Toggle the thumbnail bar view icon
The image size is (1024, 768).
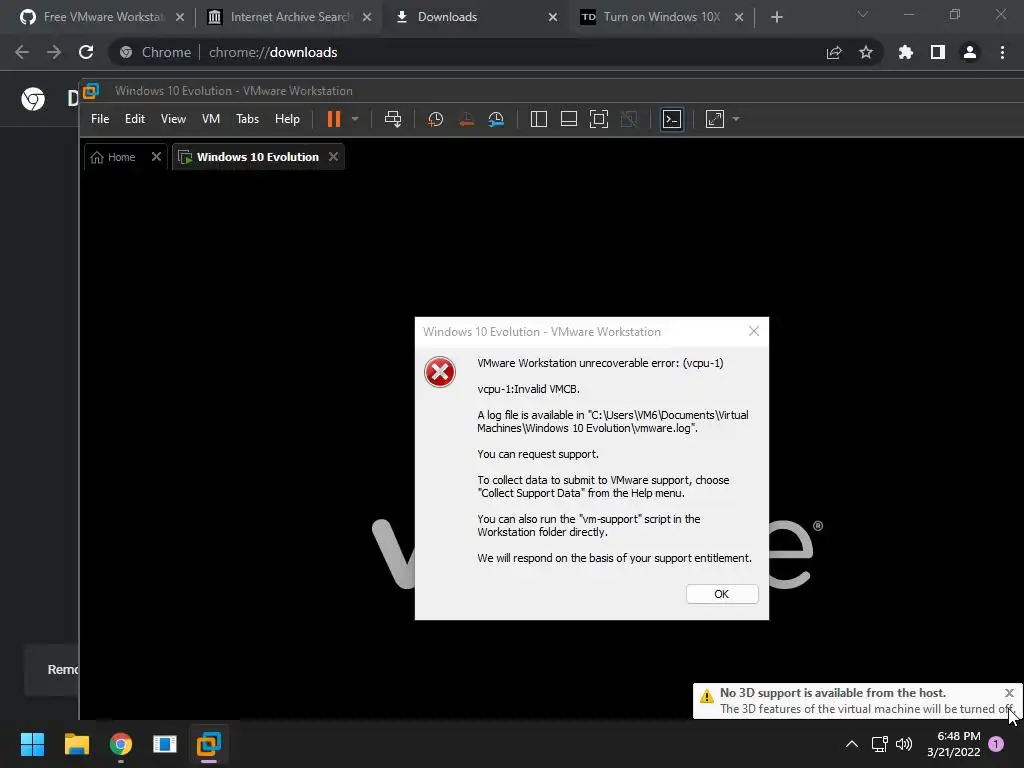pos(569,119)
